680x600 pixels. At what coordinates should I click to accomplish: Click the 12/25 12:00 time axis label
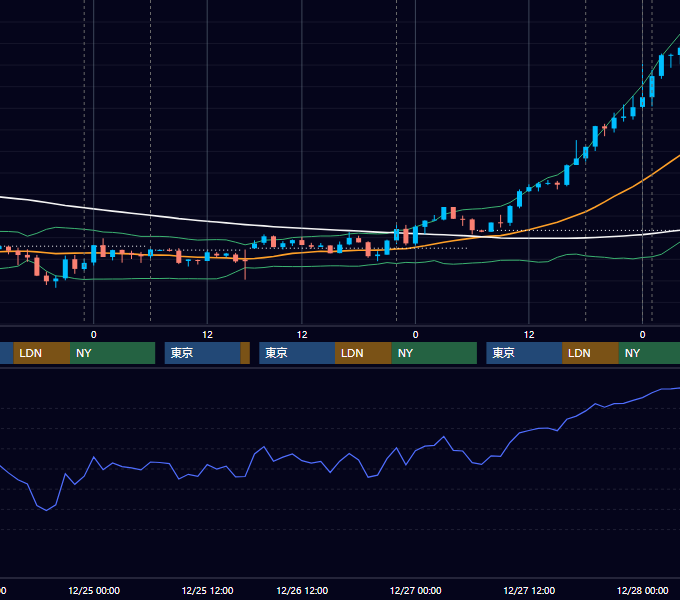point(207,590)
